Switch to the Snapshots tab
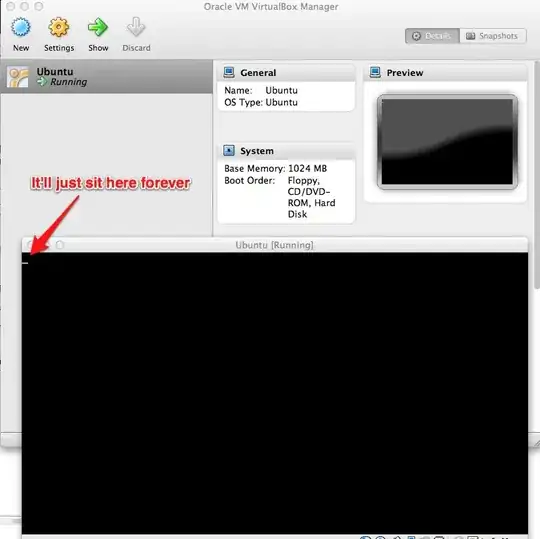Viewport: 540px width, 539px height. pyautogui.click(x=492, y=36)
